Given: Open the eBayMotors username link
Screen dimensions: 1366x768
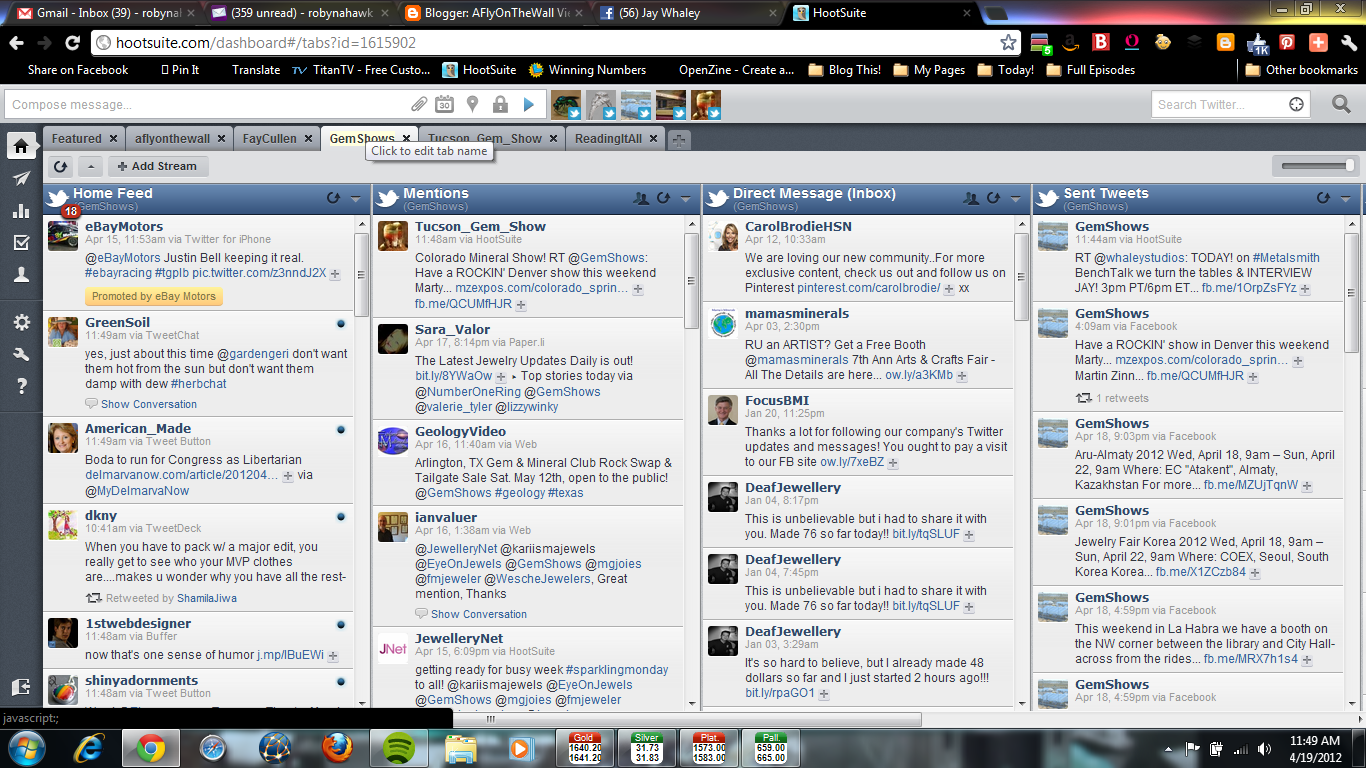Looking at the screenshot, I should tap(124, 226).
